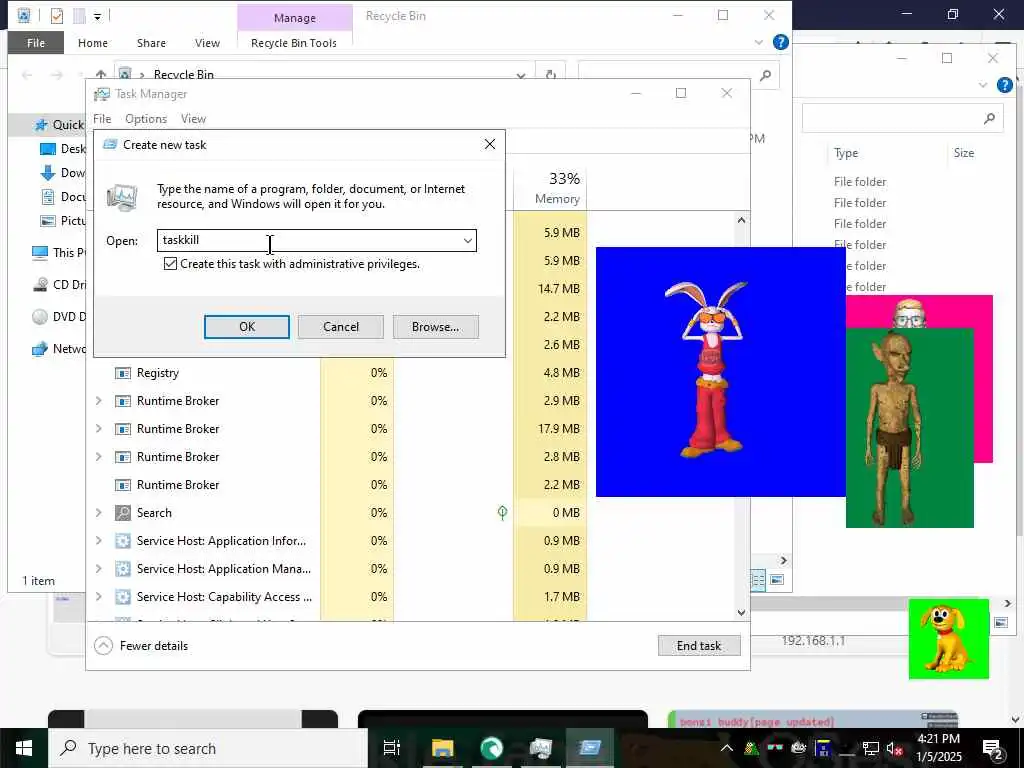Confirm the new task with OK
Screen dimensions: 1024x768
click(247, 327)
